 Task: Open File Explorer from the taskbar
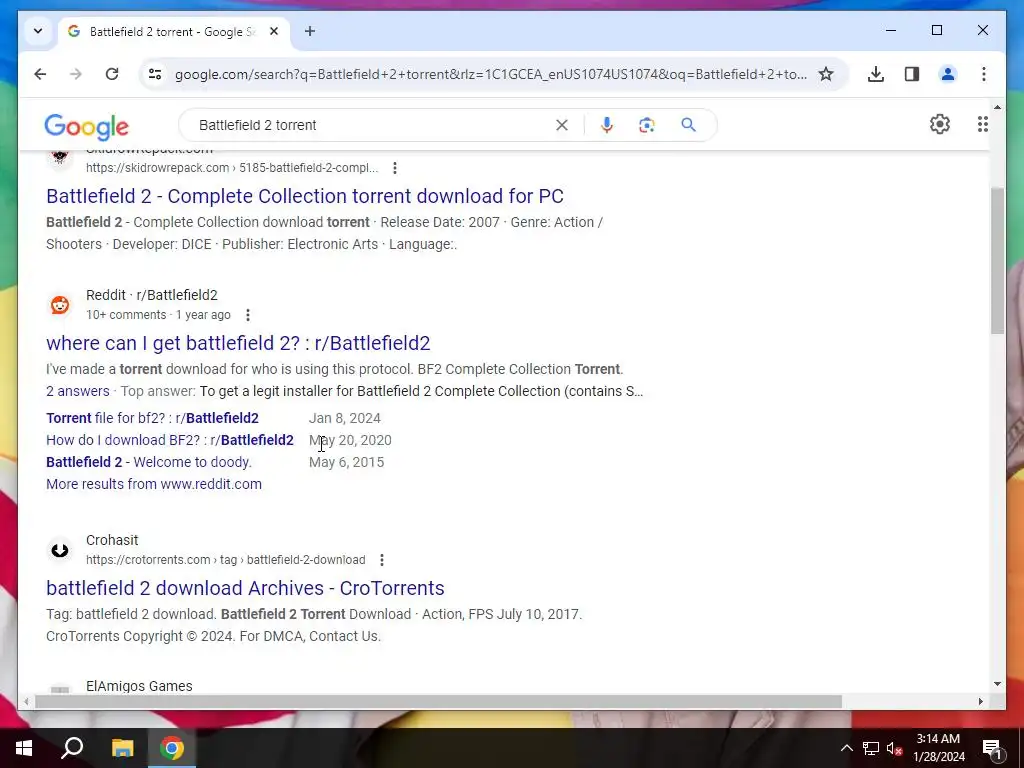122,748
